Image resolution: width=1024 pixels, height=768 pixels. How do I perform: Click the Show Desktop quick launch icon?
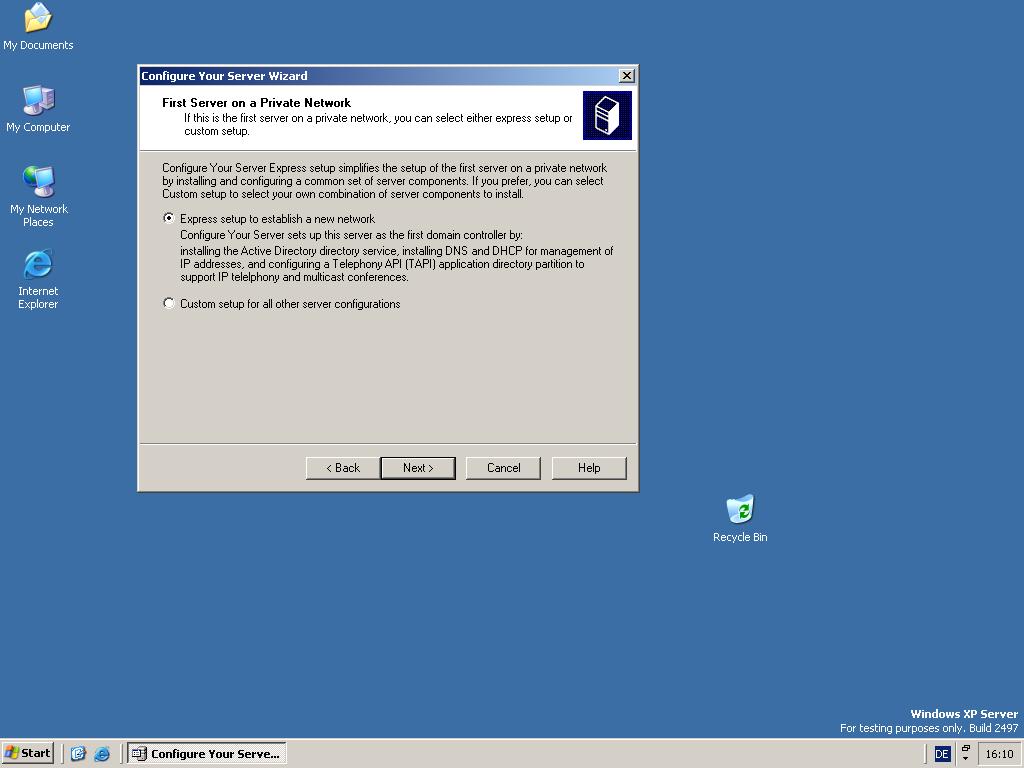coord(78,754)
